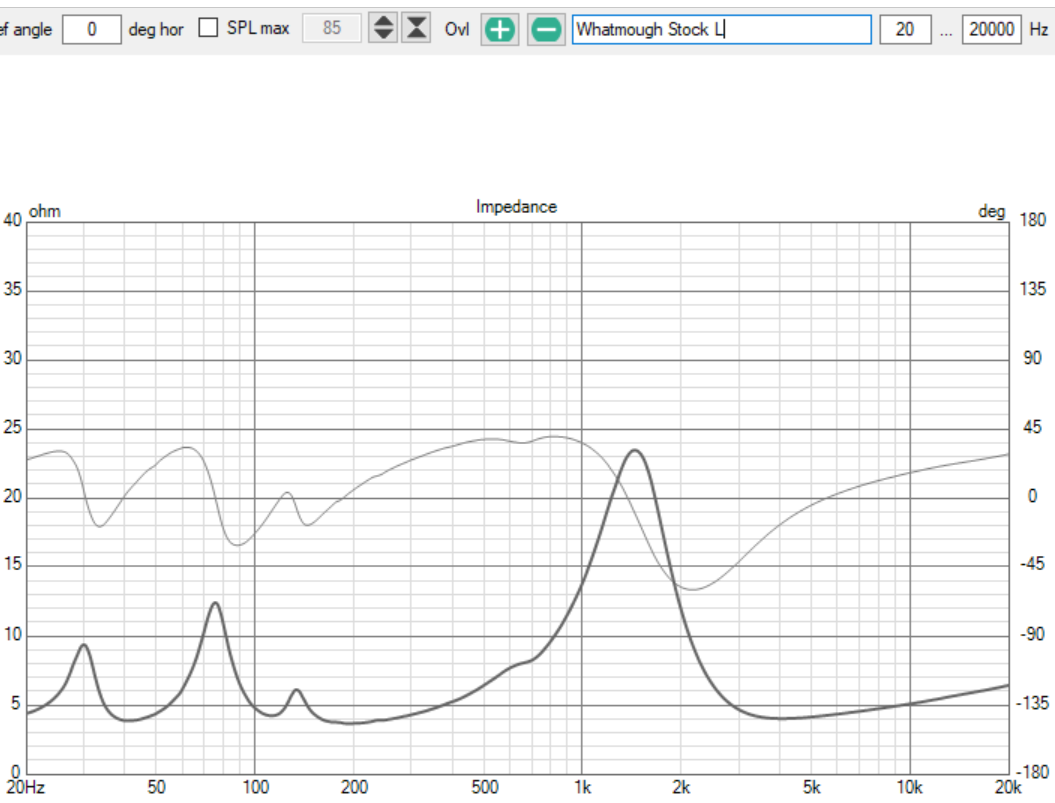Click the hourglass-shaped fit scale icon

click(416, 28)
